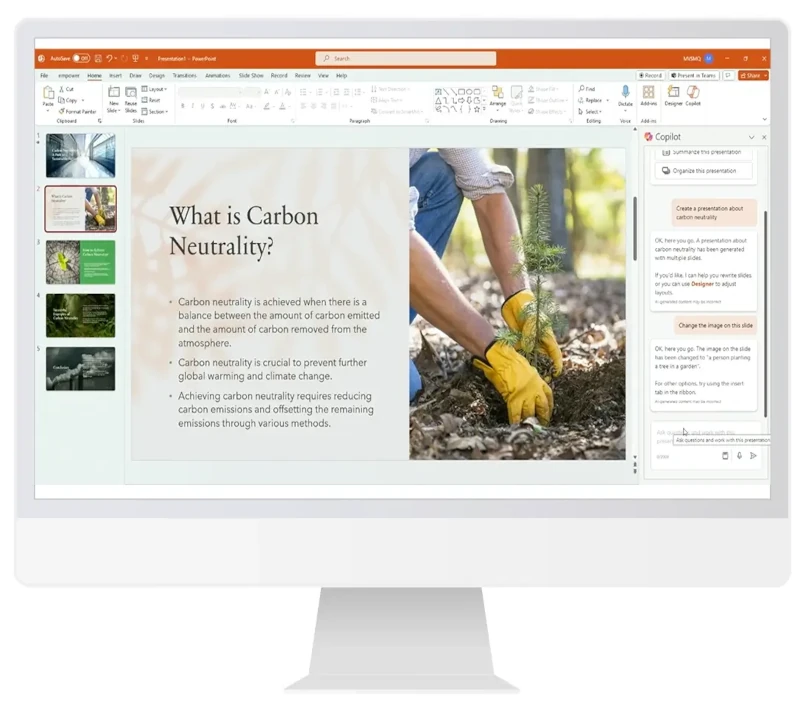
Task: Open the Add-ins icon
Action: pyautogui.click(x=649, y=93)
